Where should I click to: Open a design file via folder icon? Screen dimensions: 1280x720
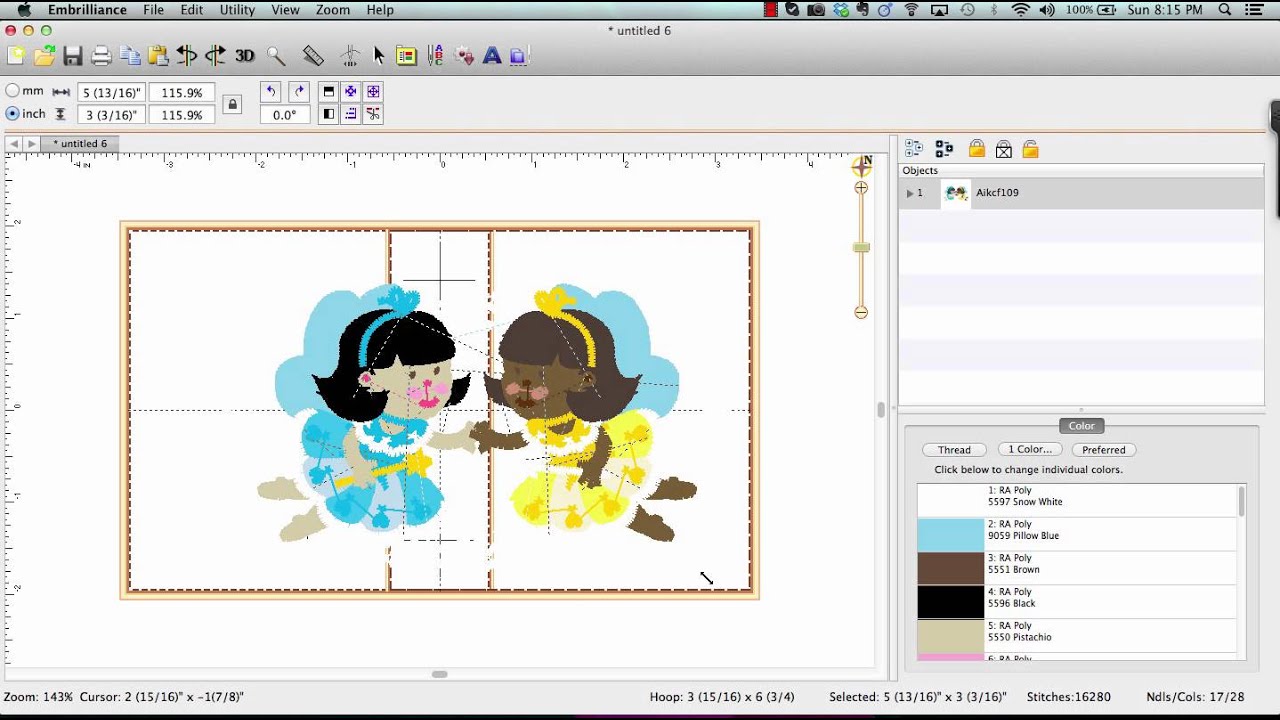44,56
